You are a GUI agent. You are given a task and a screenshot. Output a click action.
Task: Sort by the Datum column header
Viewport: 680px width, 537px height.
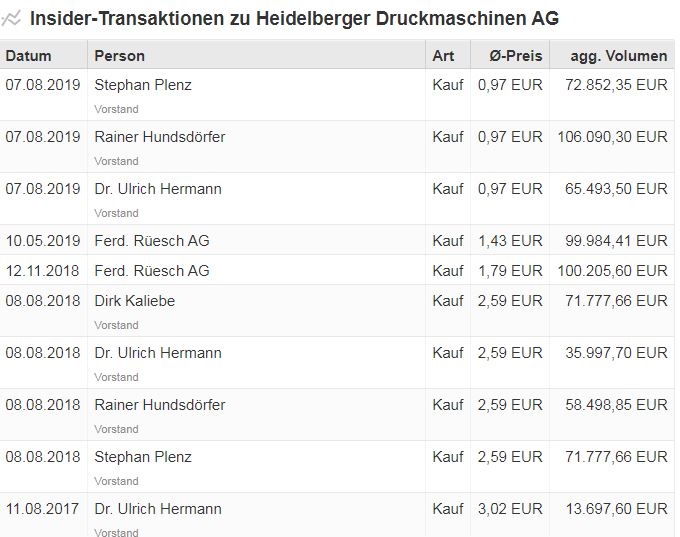point(28,56)
